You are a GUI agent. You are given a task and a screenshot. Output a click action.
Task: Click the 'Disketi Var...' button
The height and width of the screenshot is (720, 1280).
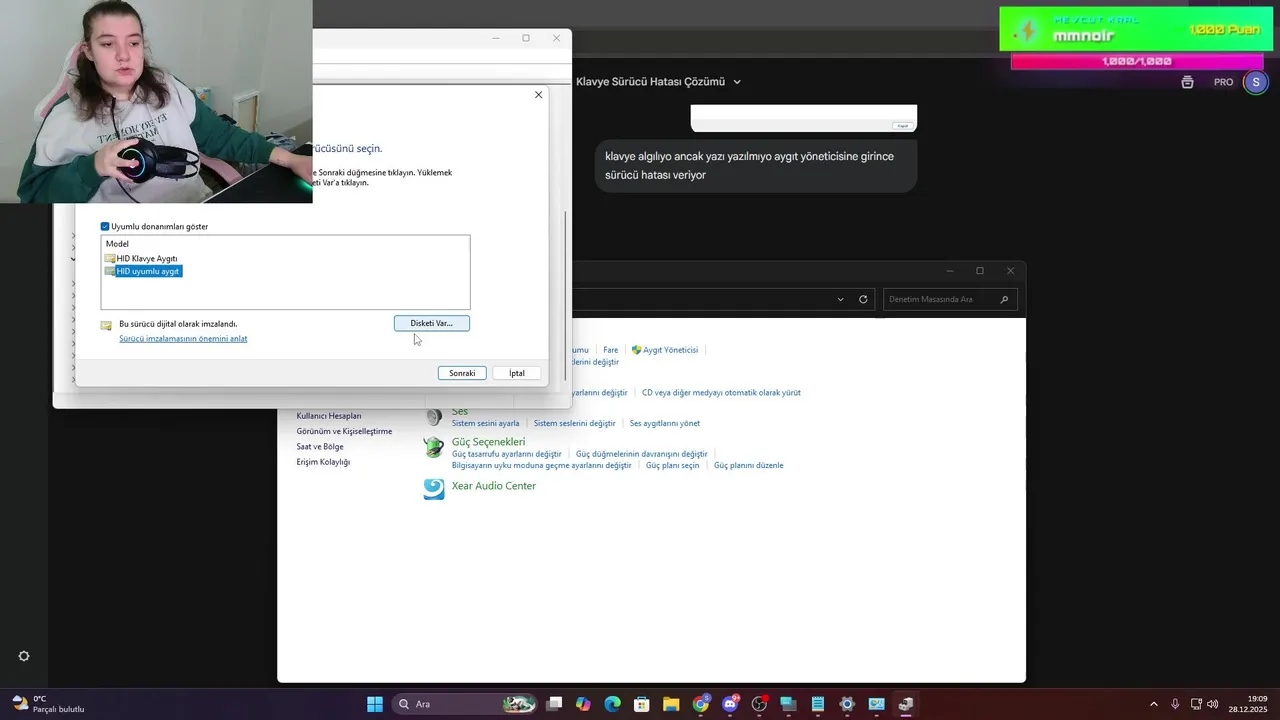[431, 323]
